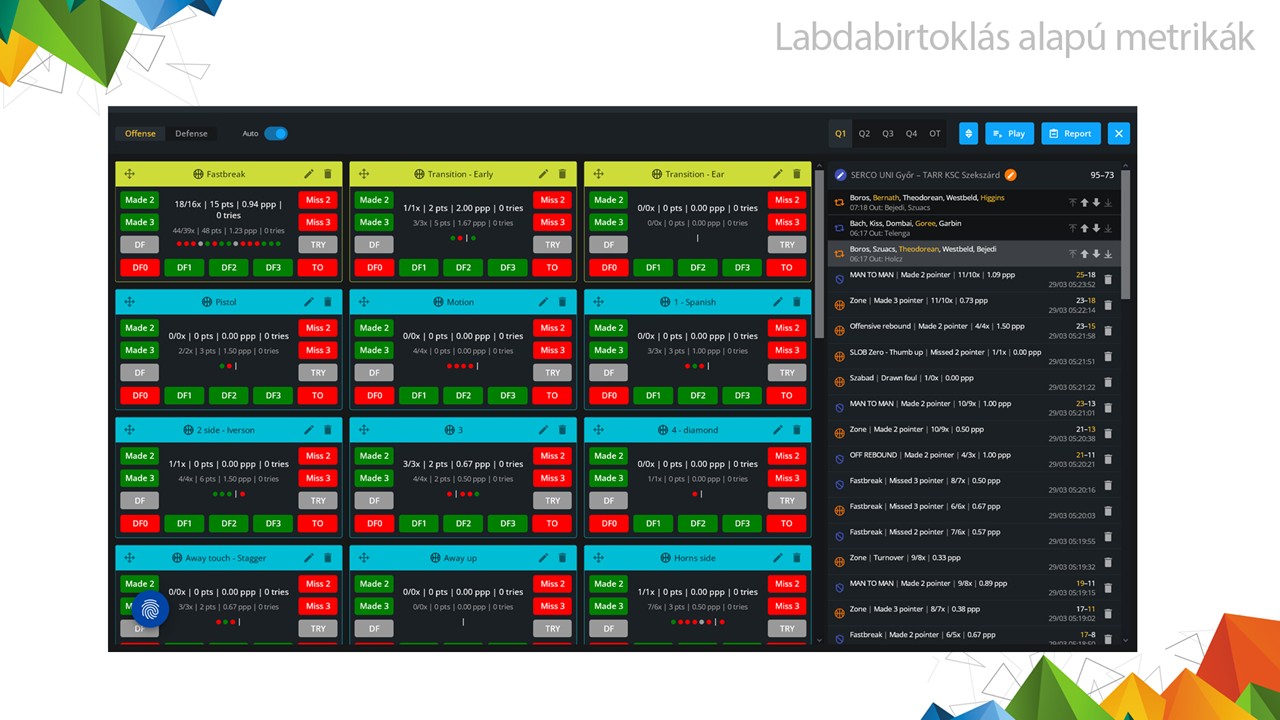The height and width of the screenshot is (720, 1280).
Task: Move the Boros, Bernath lineup to bottom
Action: 1108,202
